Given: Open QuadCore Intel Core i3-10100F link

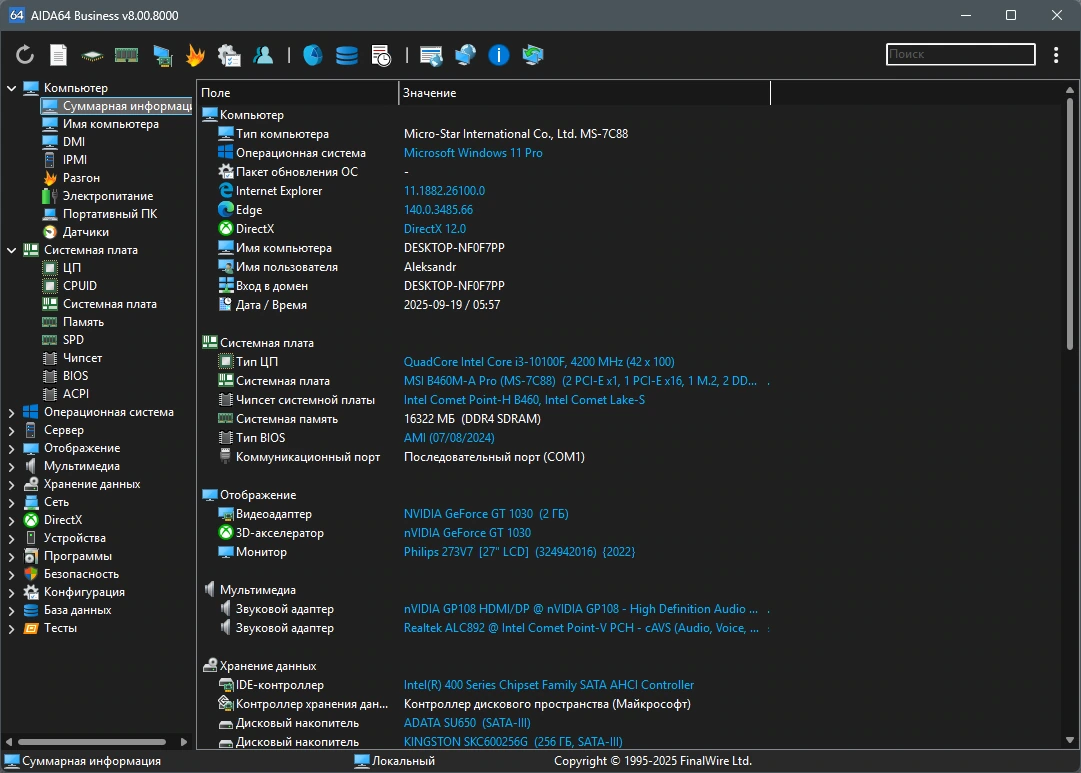Looking at the screenshot, I should [539, 362].
